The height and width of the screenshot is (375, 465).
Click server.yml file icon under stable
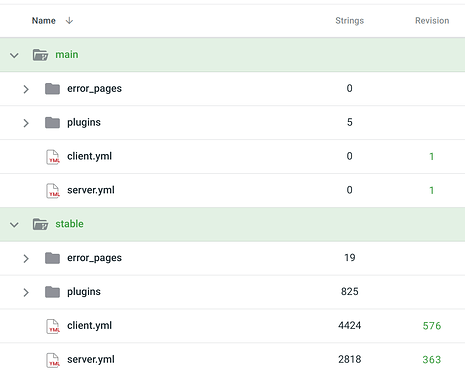pos(53,360)
